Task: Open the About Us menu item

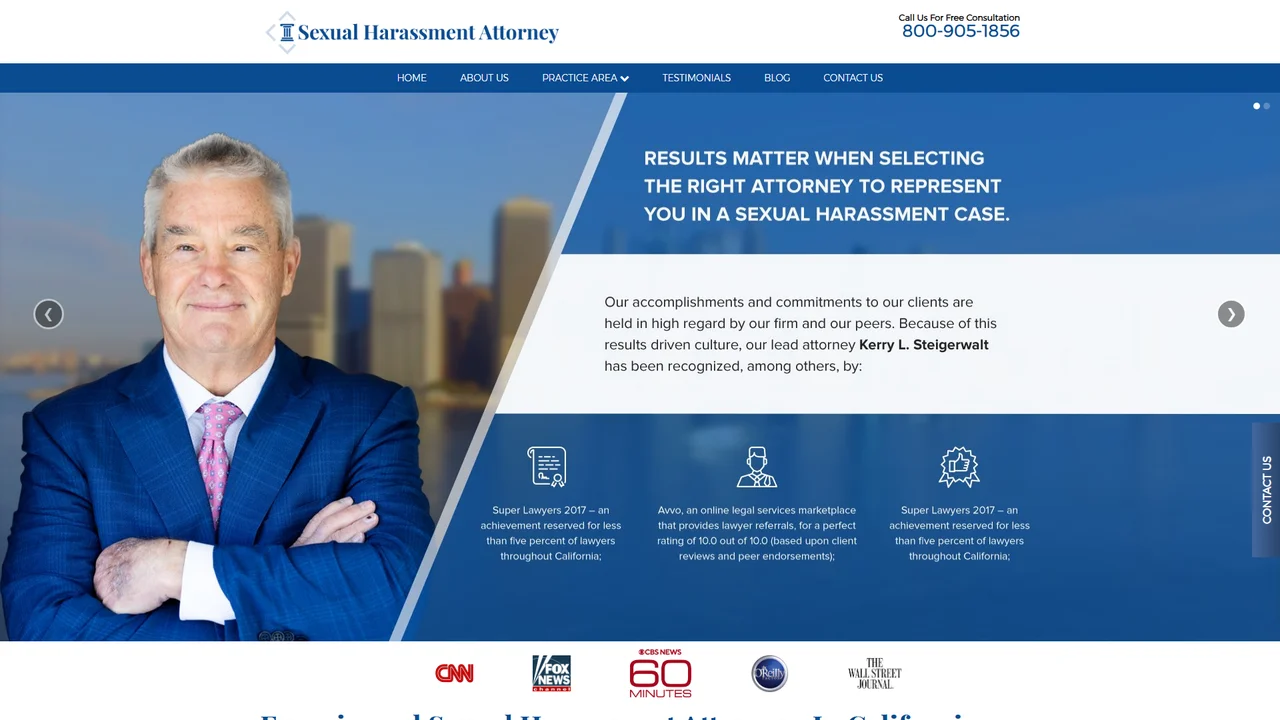Action: pos(484,78)
